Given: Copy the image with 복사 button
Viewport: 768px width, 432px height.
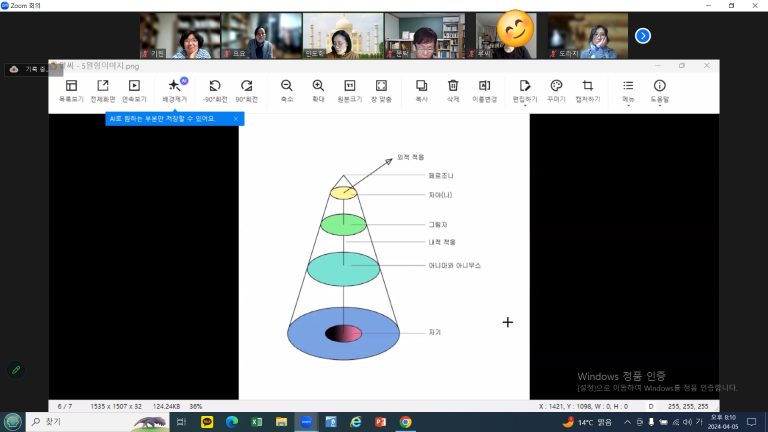Looking at the screenshot, I should coord(422,90).
